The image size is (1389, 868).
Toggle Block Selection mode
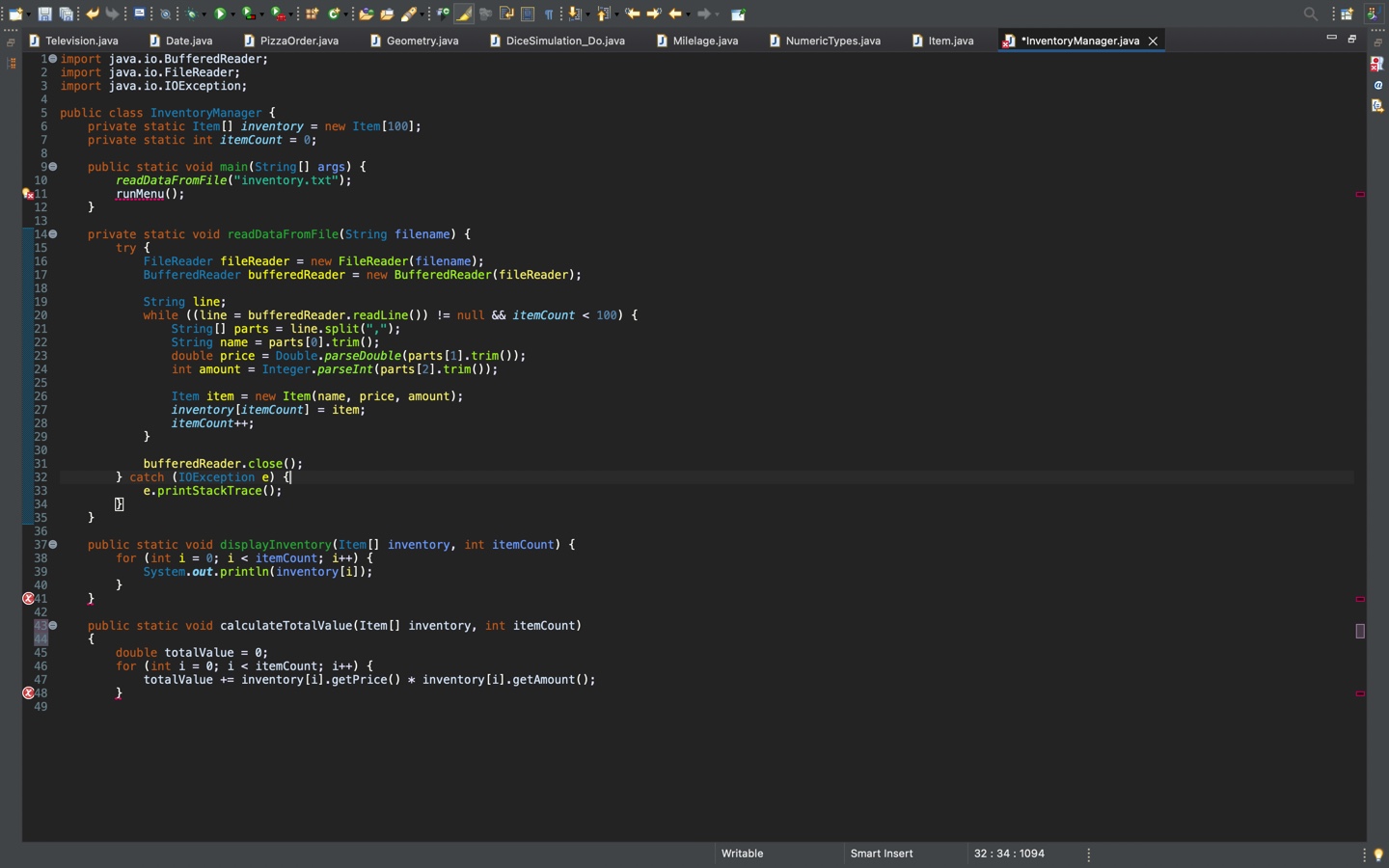point(528,14)
